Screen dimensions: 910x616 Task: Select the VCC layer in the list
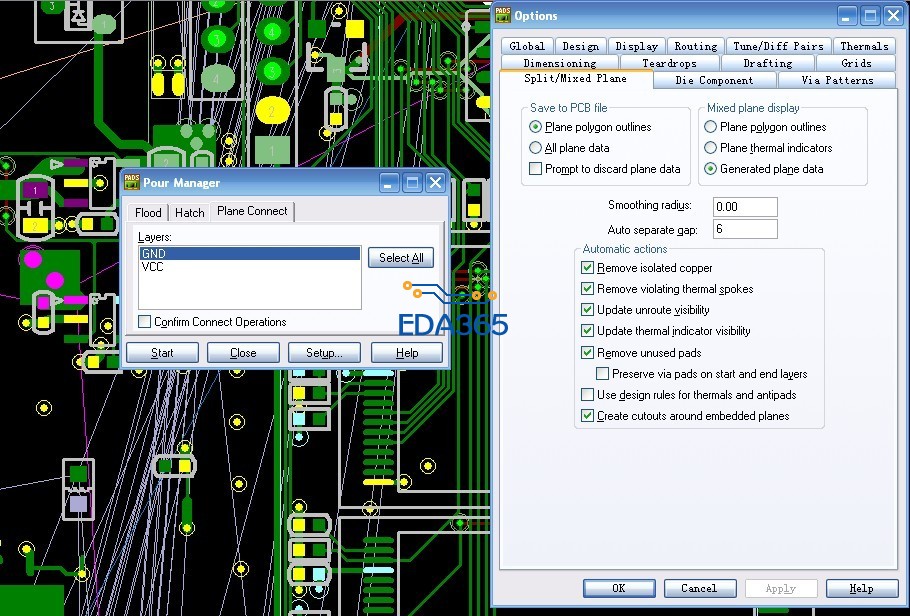click(x=153, y=268)
